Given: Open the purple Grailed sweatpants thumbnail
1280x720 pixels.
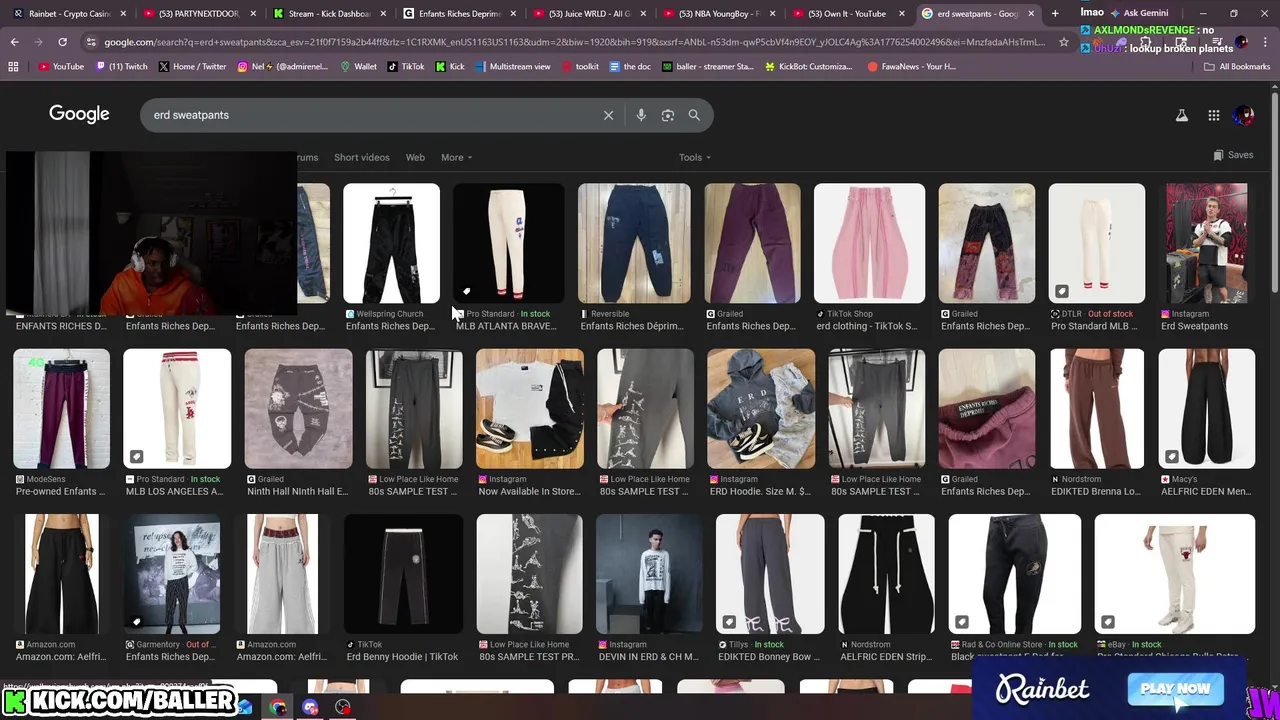Looking at the screenshot, I should [752, 243].
